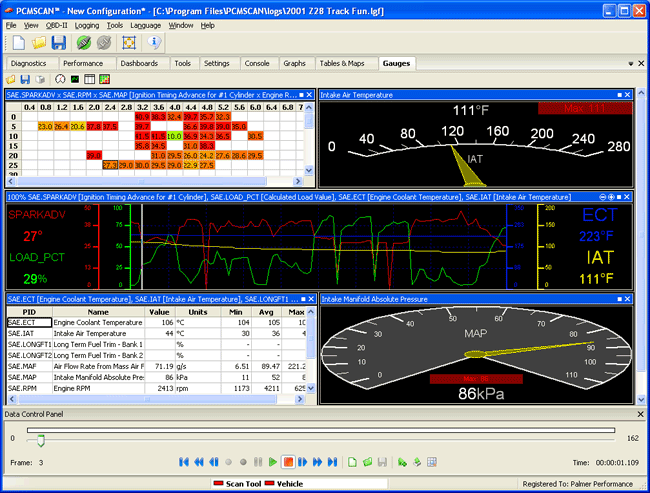Add a table view via grid icon
The height and width of the screenshot is (493, 650).
(89, 79)
